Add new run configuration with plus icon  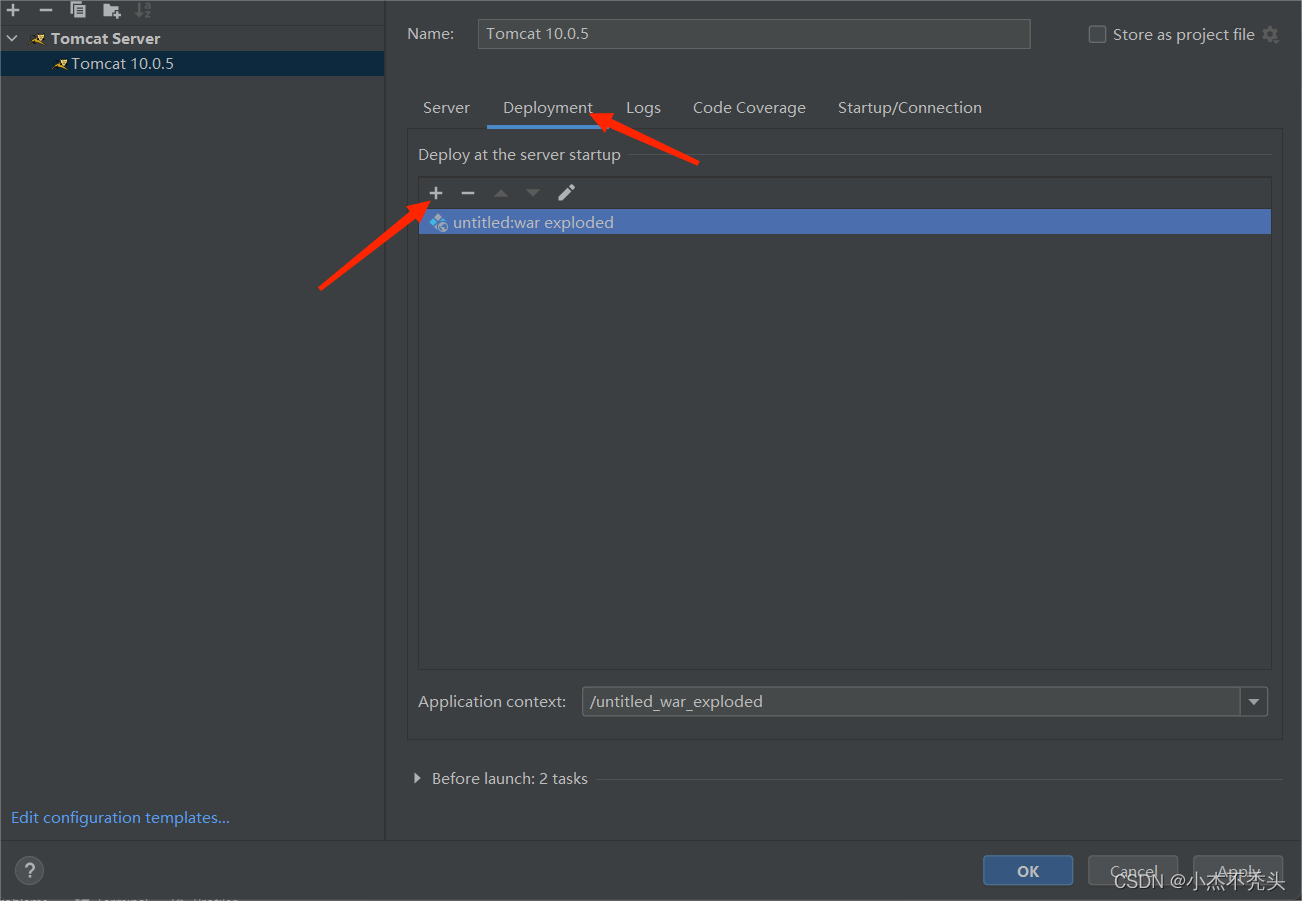pyautogui.click(x=13, y=10)
